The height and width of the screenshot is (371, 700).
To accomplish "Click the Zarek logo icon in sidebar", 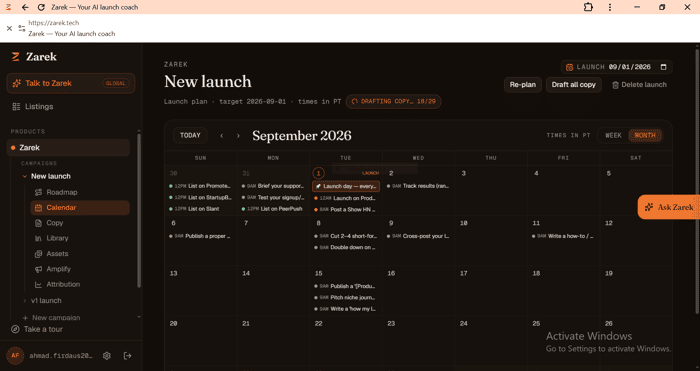I will 16,57.
